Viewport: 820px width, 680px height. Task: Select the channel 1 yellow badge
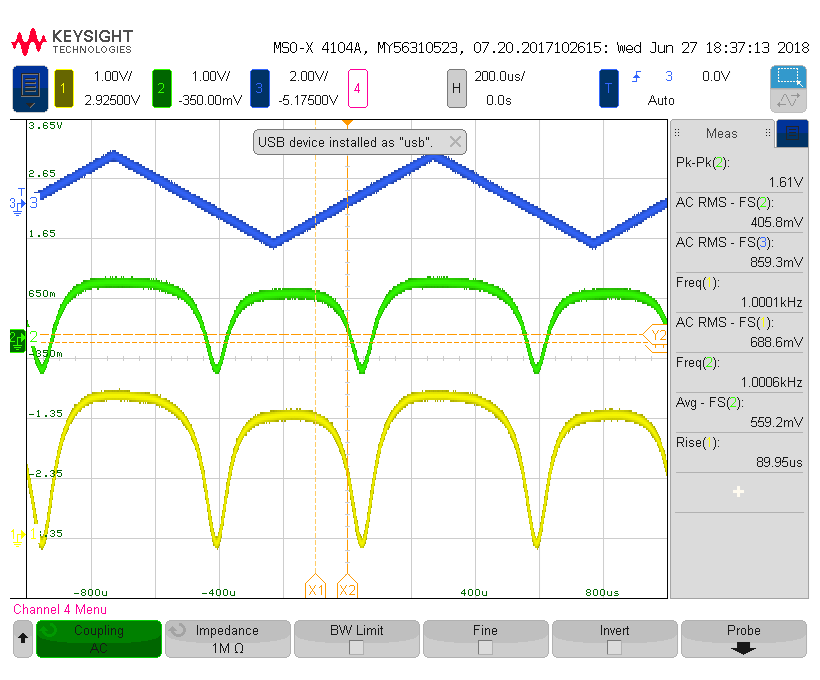click(x=64, y=88)
